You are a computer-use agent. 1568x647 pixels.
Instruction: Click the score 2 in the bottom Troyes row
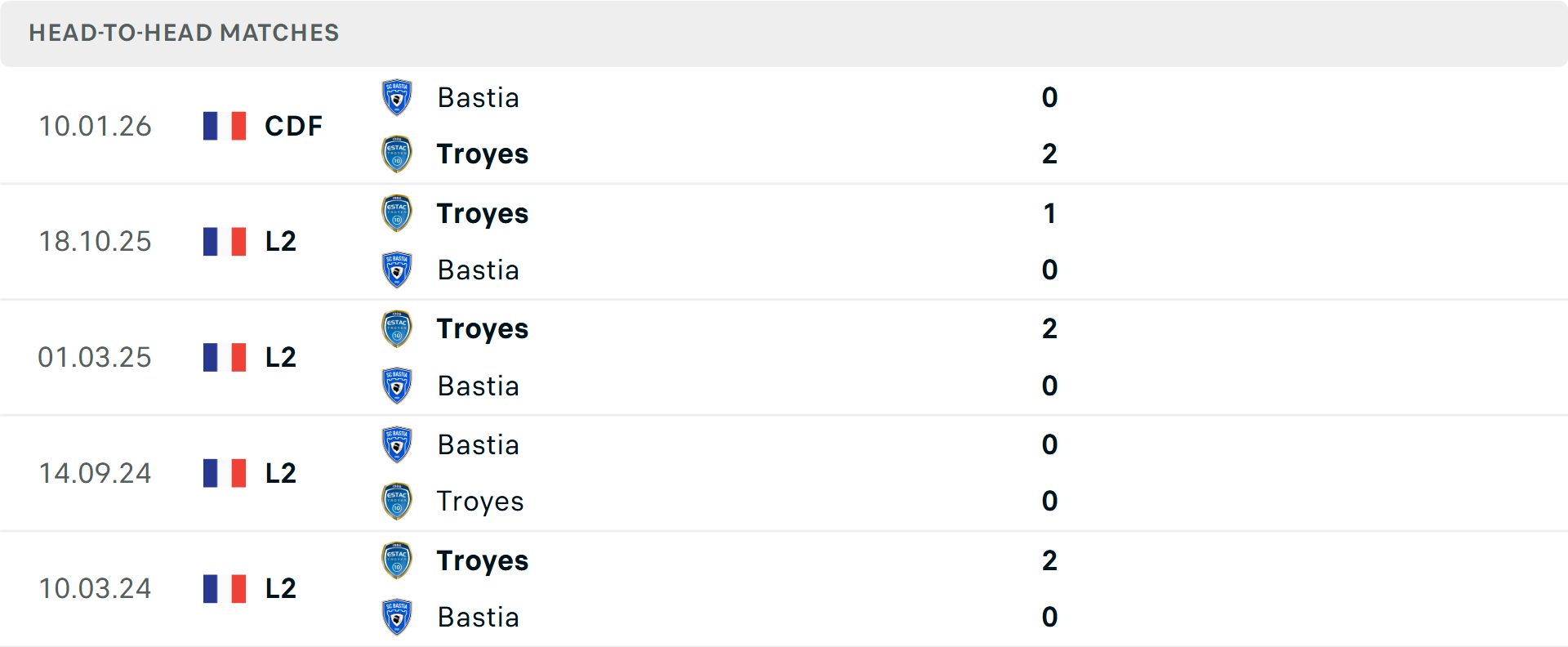[x=1050, y=560]
